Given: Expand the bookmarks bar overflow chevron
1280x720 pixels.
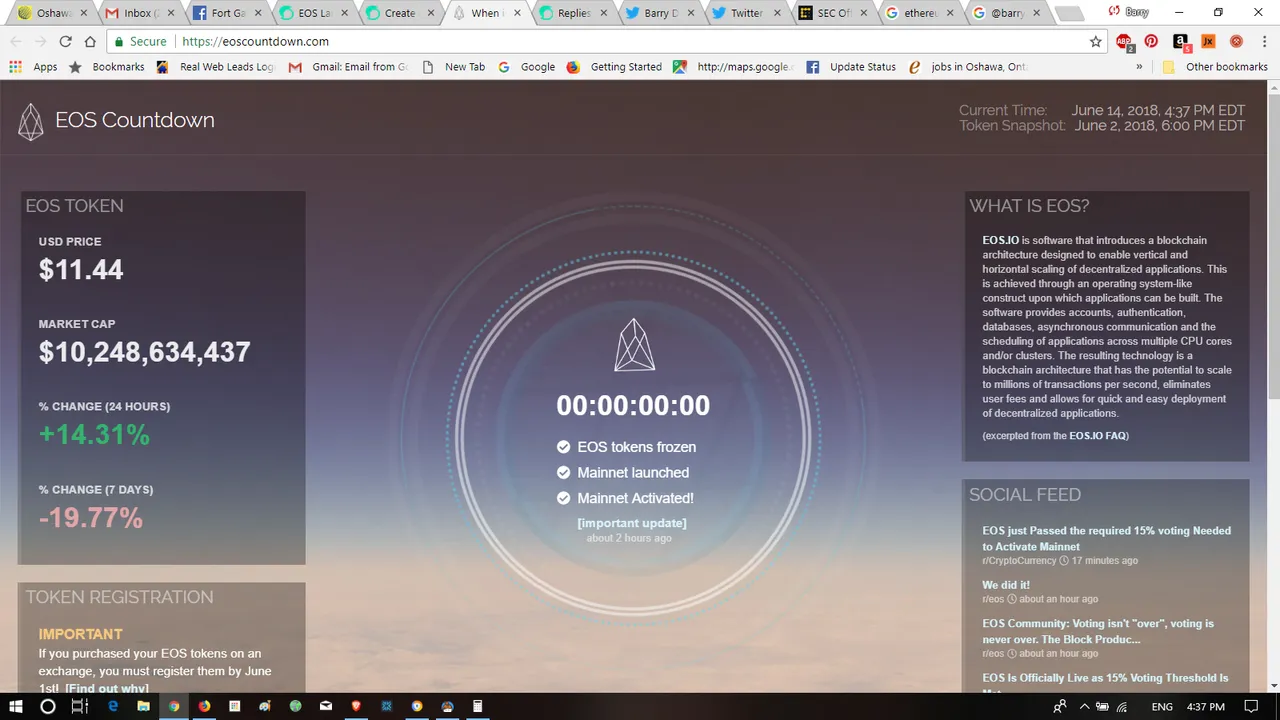Looking at the screenshot, I should 1139,67.
